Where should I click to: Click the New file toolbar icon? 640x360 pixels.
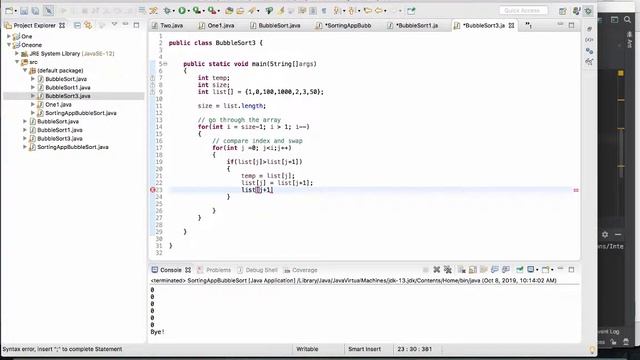point(9,11)
